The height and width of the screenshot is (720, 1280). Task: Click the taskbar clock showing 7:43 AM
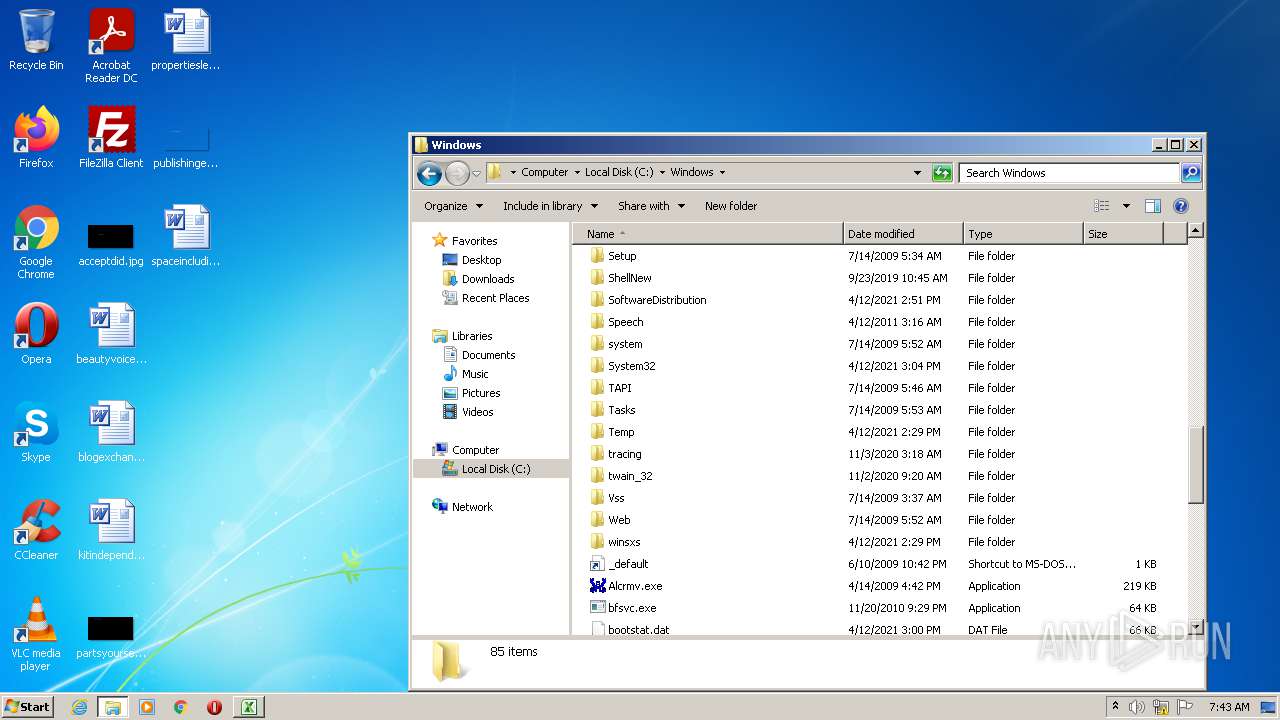tap(1229, 707)
